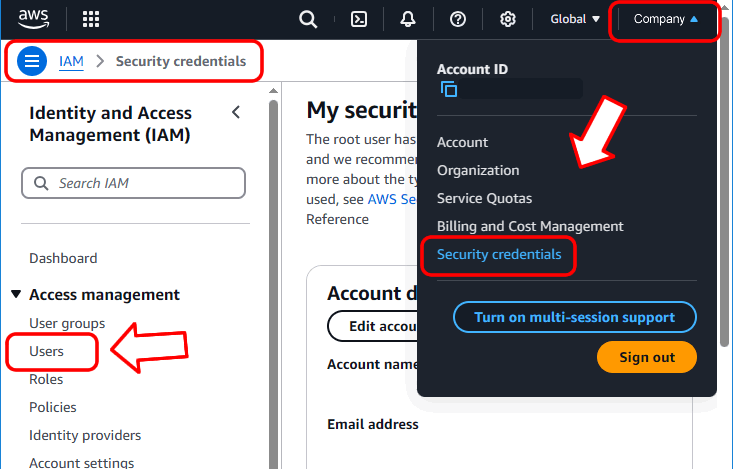This screenshot has width=733, height=469.
Task: Open the services grid menu icon
Action: coord(91,19)
